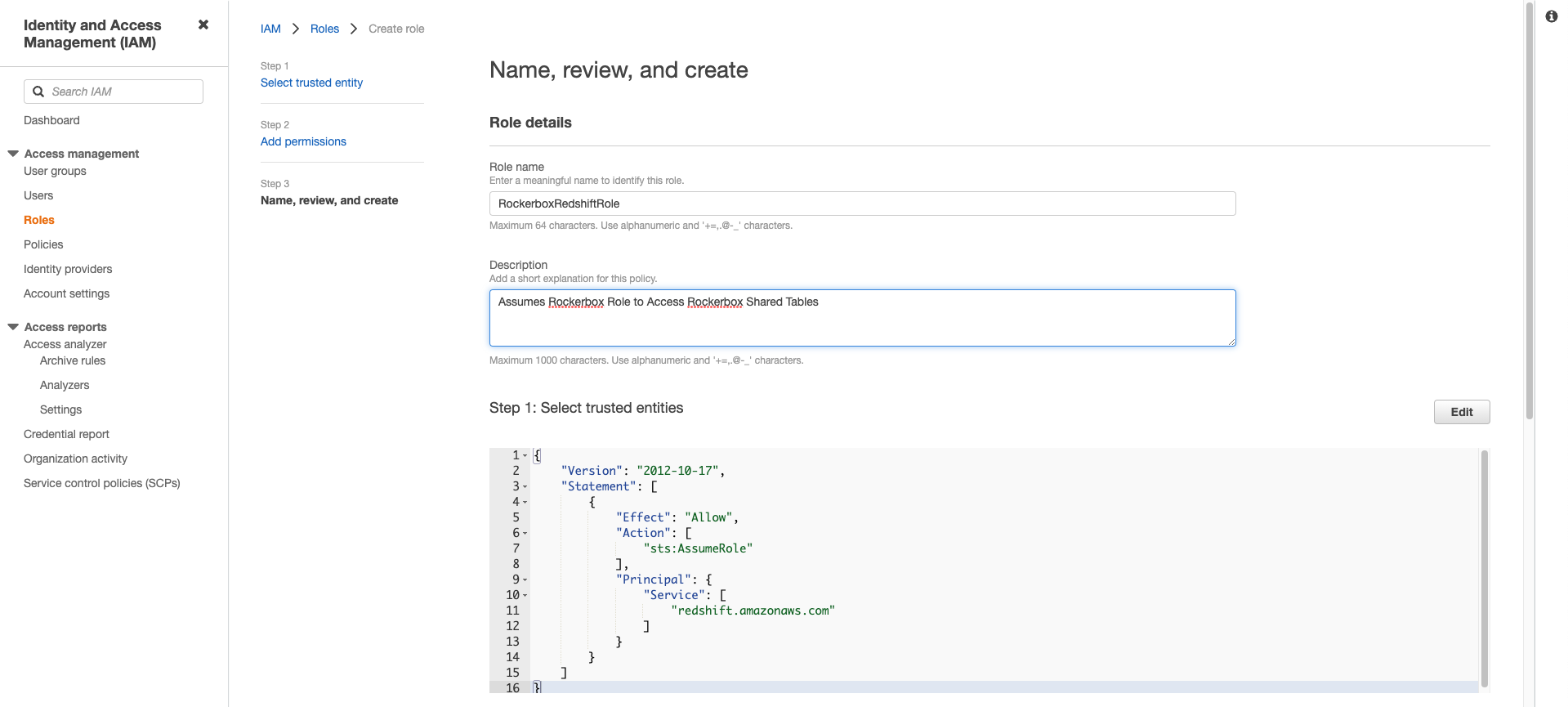Screen dimensions: 1568x707
Task: Edit the trusted entities policy
Action: [x=1461, y=412]
